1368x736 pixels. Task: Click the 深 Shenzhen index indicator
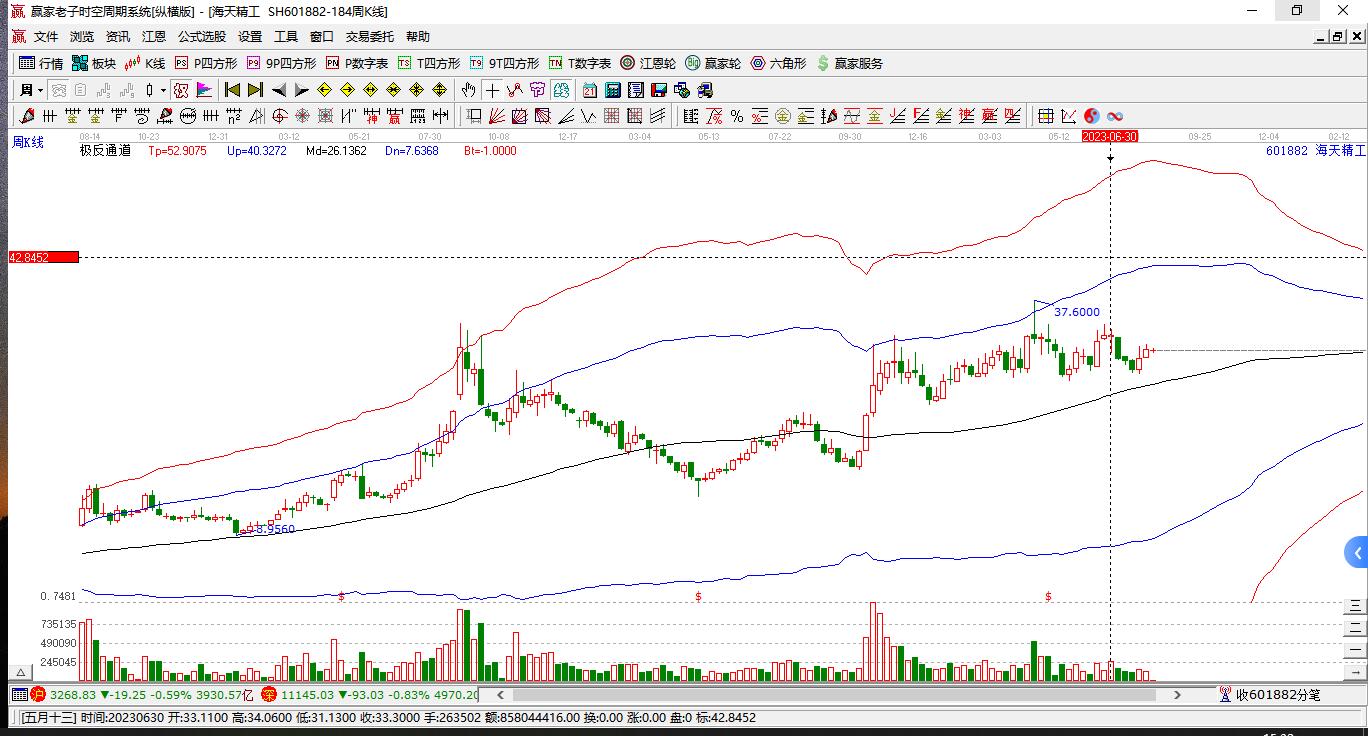pos(269,695)
